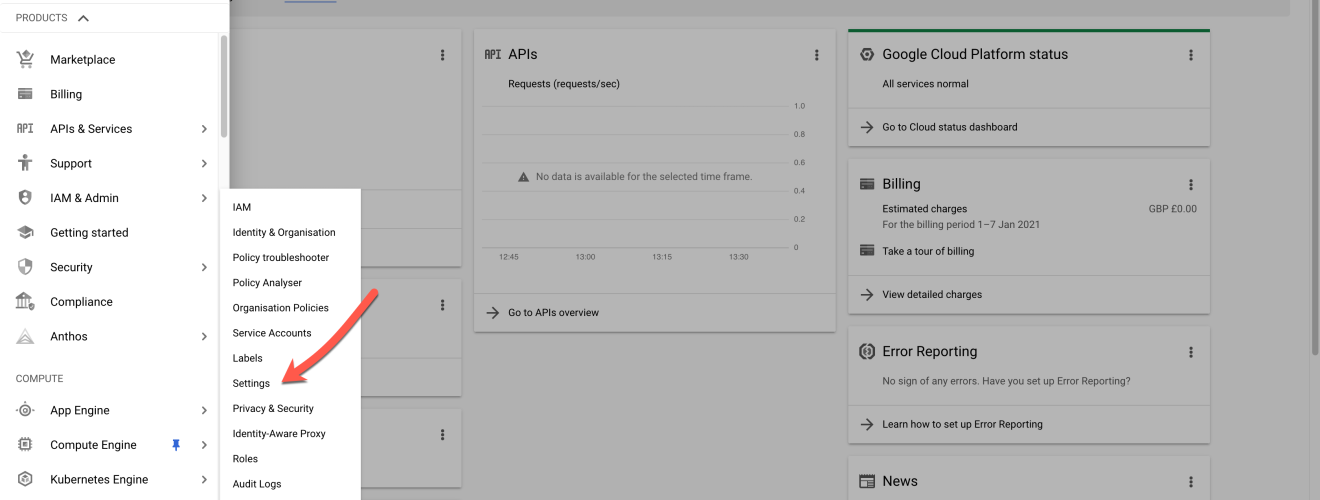Click the Requests (requests/sec) chart label
Viewport: 1320px width, 500px height.
564,84
